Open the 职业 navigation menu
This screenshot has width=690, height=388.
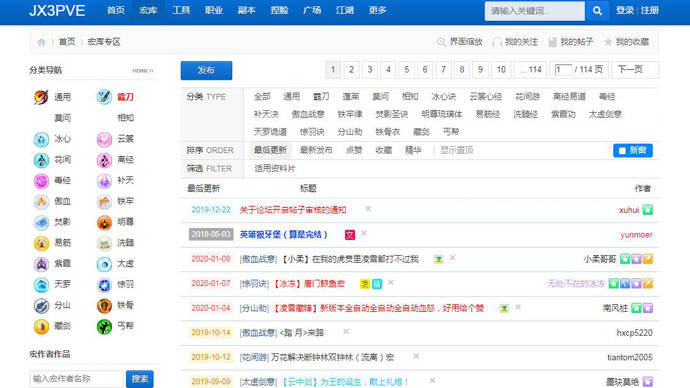point(214,10)
